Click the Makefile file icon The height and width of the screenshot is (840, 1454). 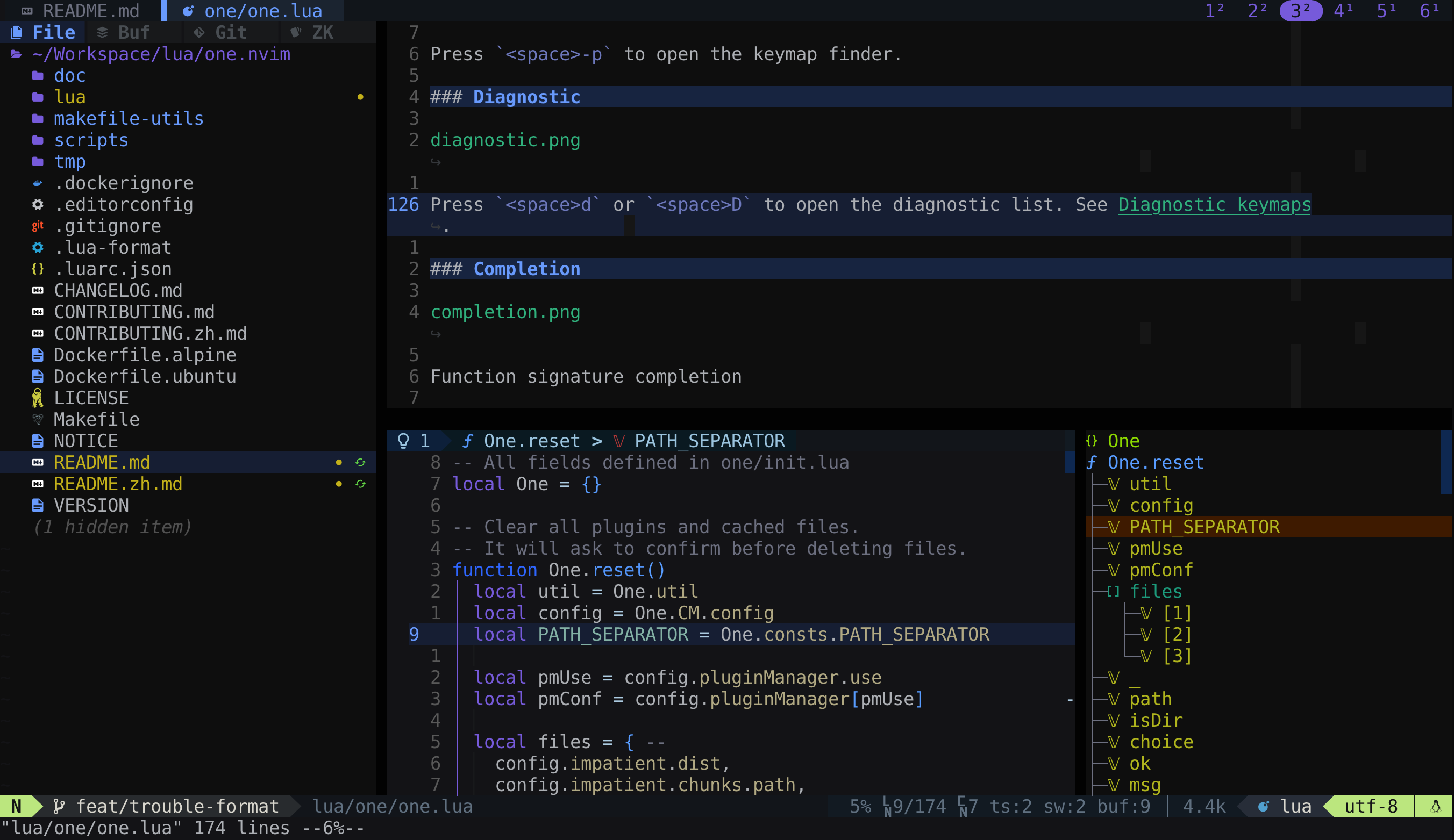click(38, 419)
